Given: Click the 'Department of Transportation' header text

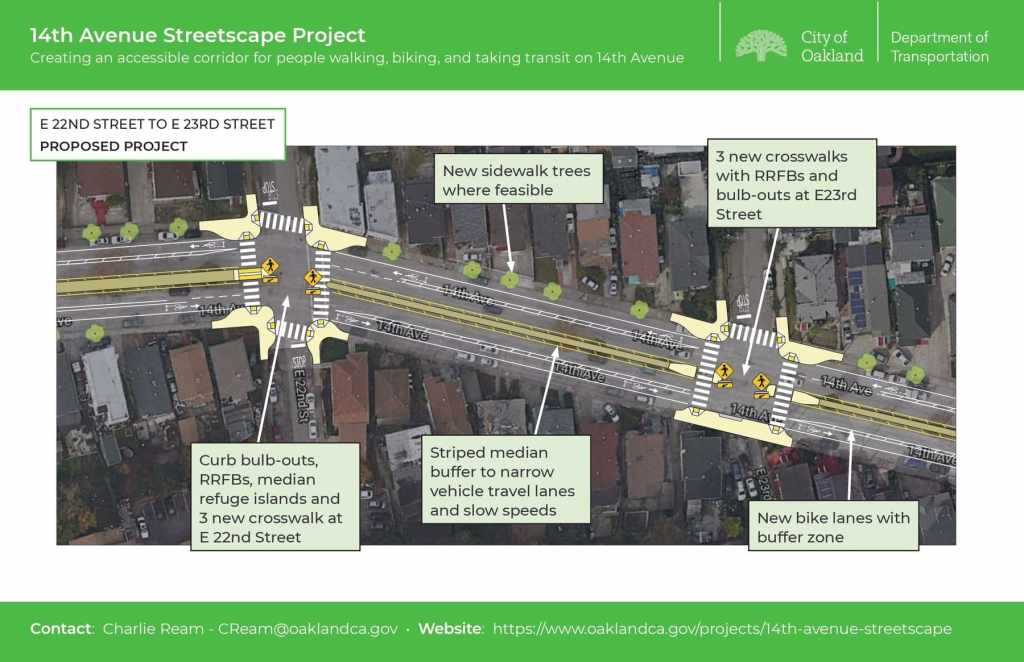Looking at the screenshot, I should tap(939, 46).
